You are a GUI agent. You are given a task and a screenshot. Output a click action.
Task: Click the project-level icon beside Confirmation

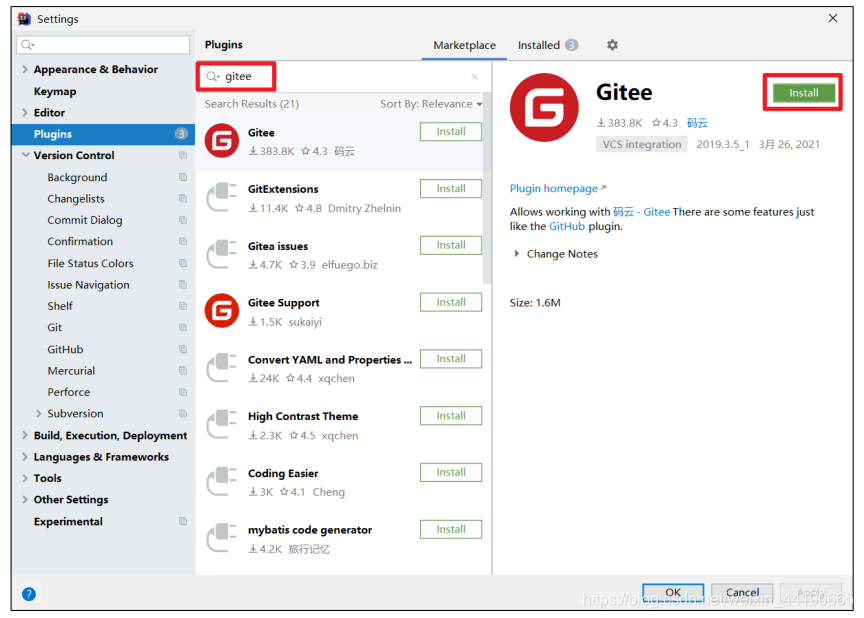[x=183, y=241]
